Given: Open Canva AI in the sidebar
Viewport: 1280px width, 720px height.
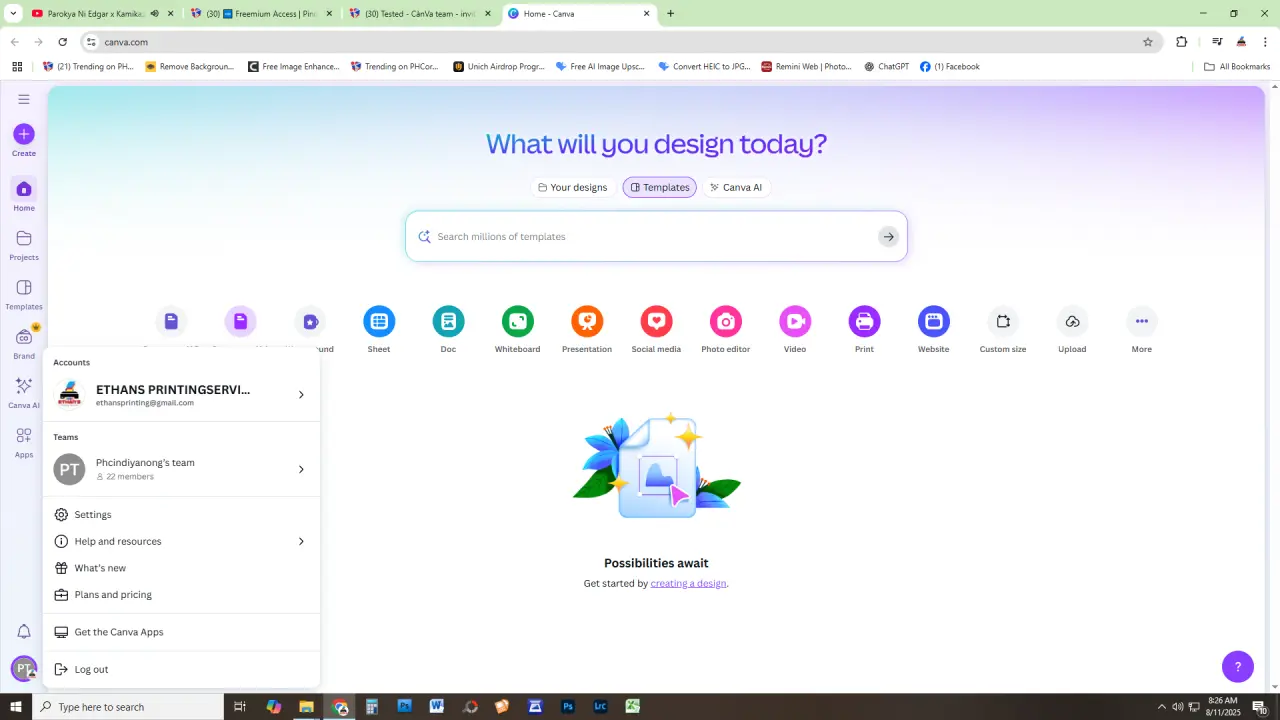Looking at the screenshot, I should pos(24,392).
